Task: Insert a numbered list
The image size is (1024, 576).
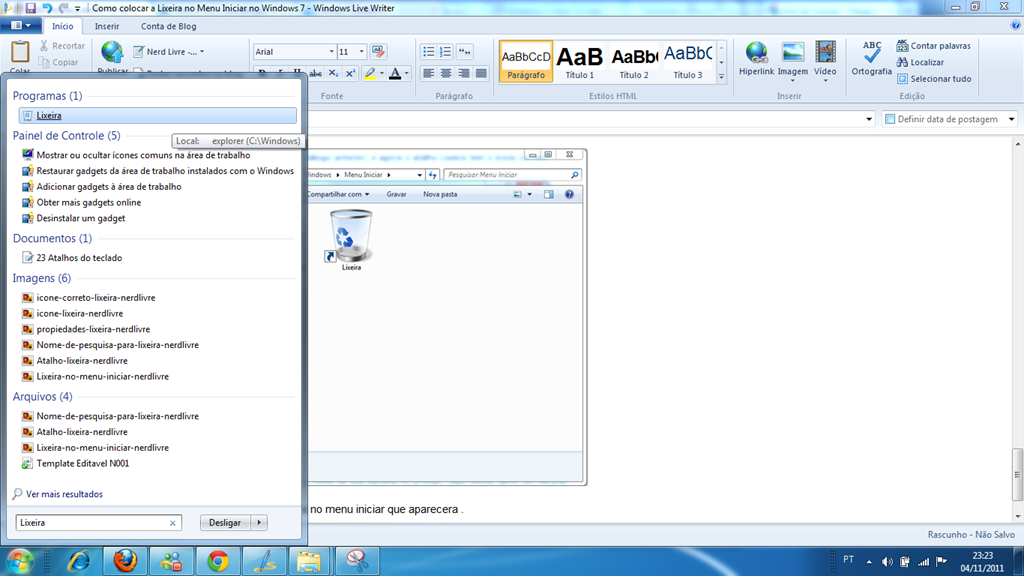Action: (445, 52)
